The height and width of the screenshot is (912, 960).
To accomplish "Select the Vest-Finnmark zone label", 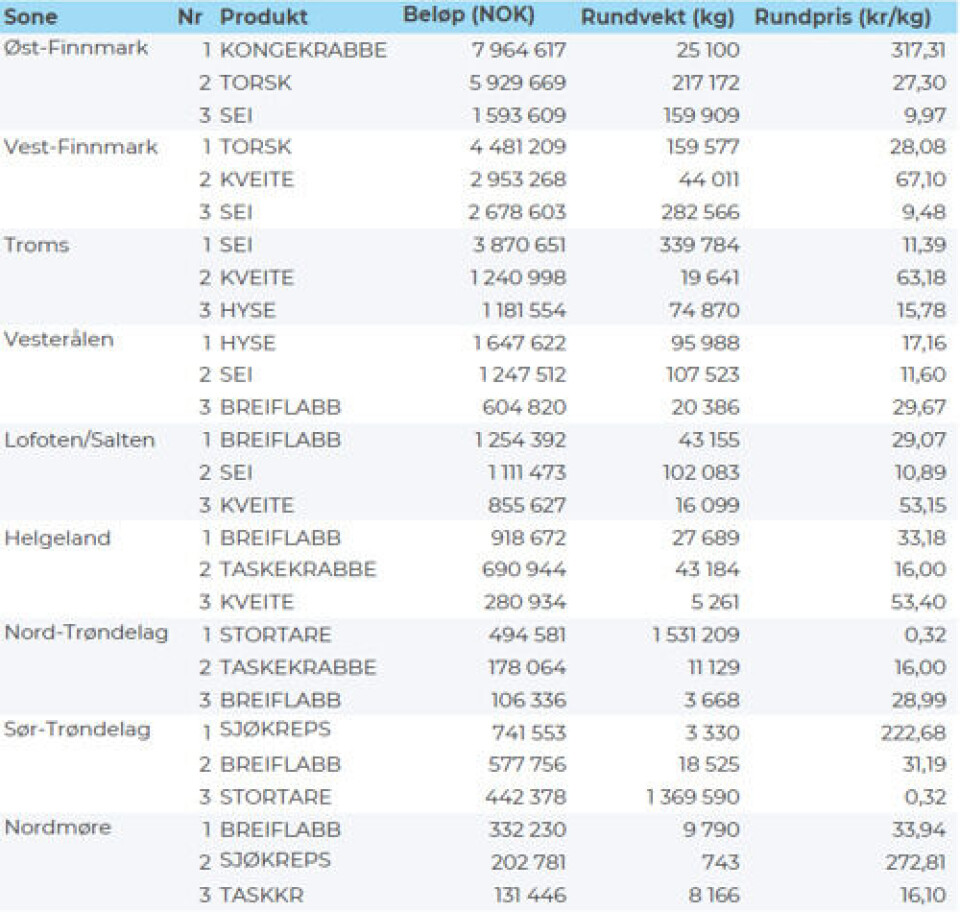I will tap(81, 147).
